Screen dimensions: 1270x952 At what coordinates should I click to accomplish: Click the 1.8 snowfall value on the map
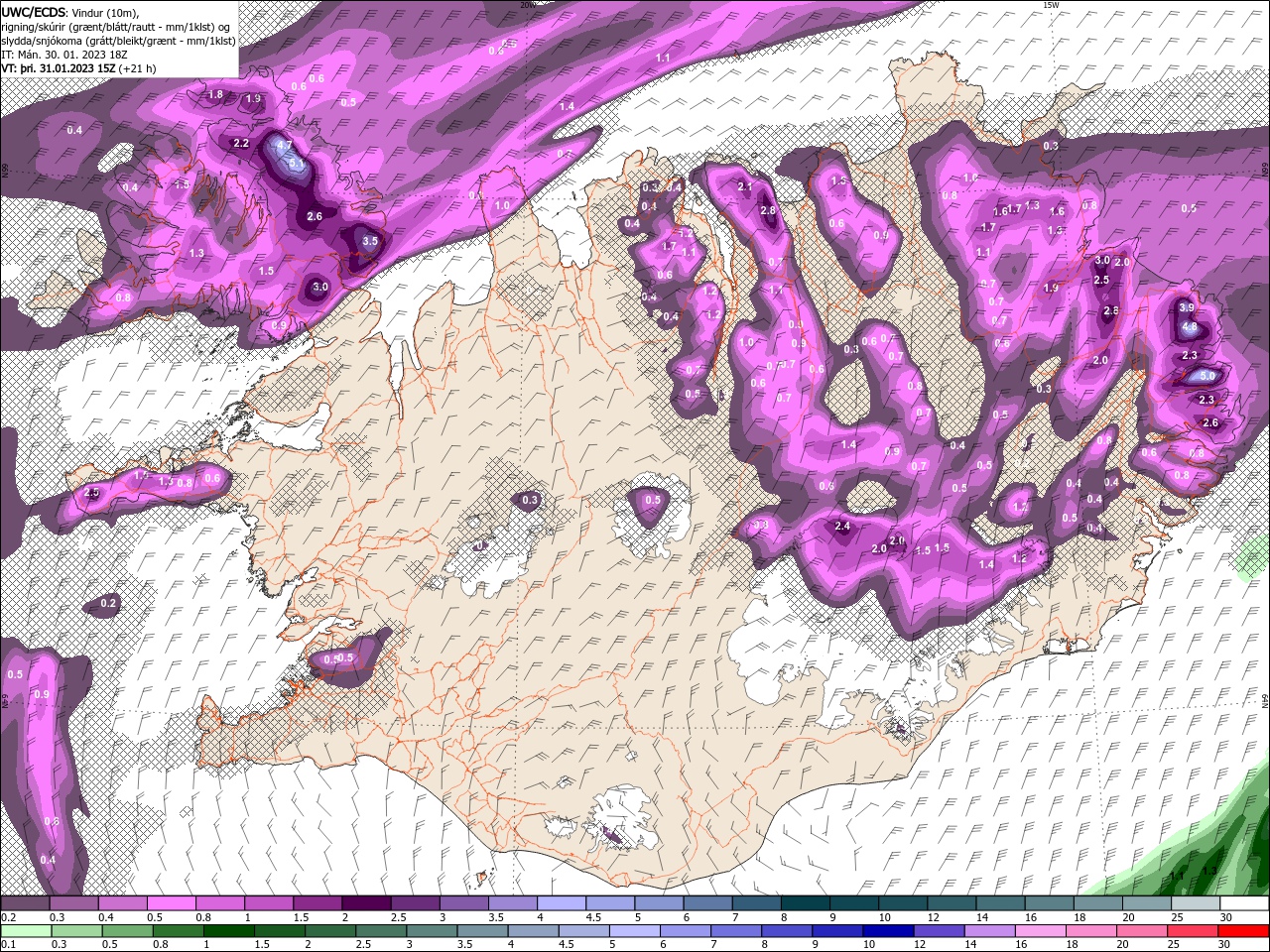coord(216,95)
